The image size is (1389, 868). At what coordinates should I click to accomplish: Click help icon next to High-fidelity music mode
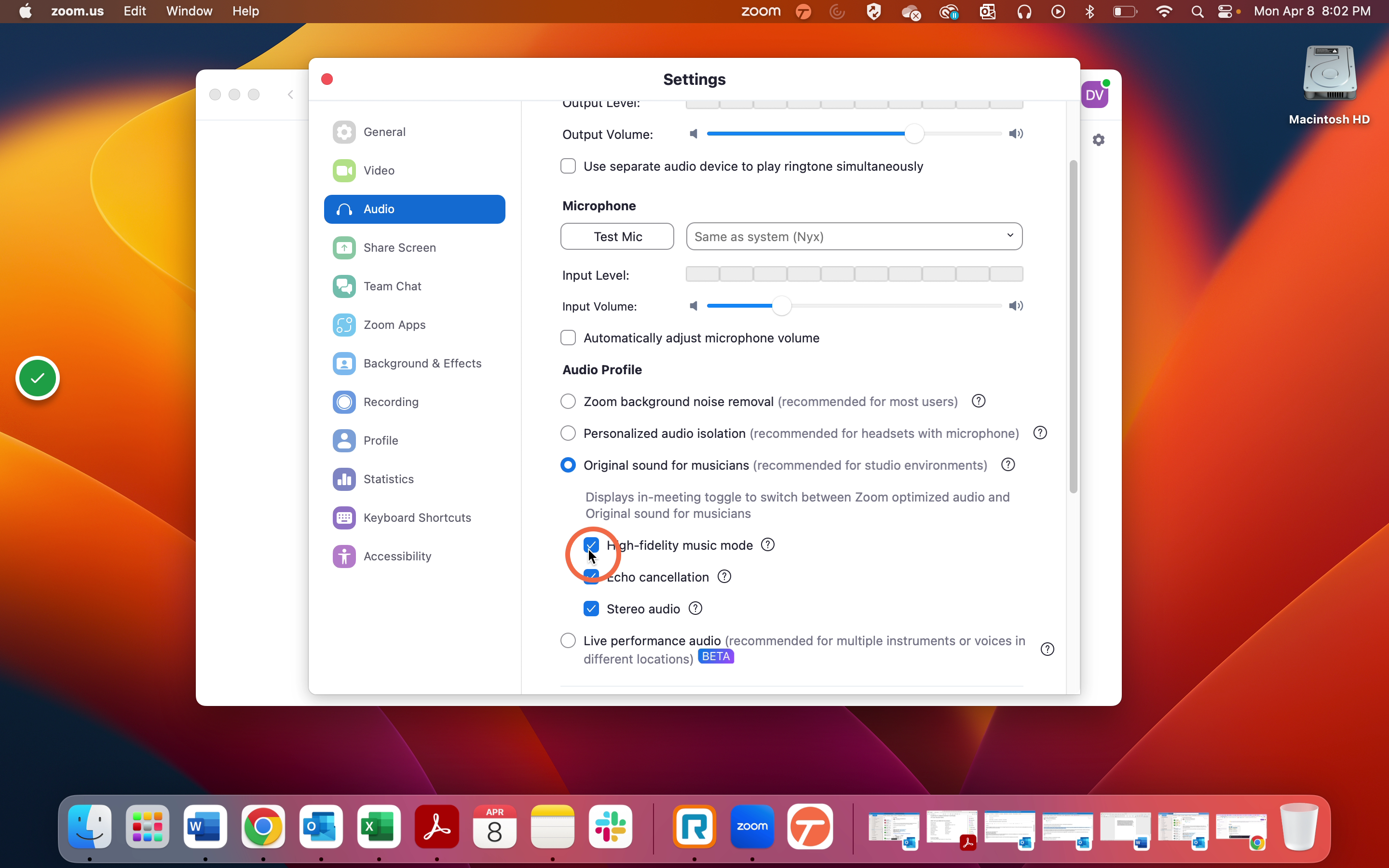pyautogui.click(x=767, y=545)
